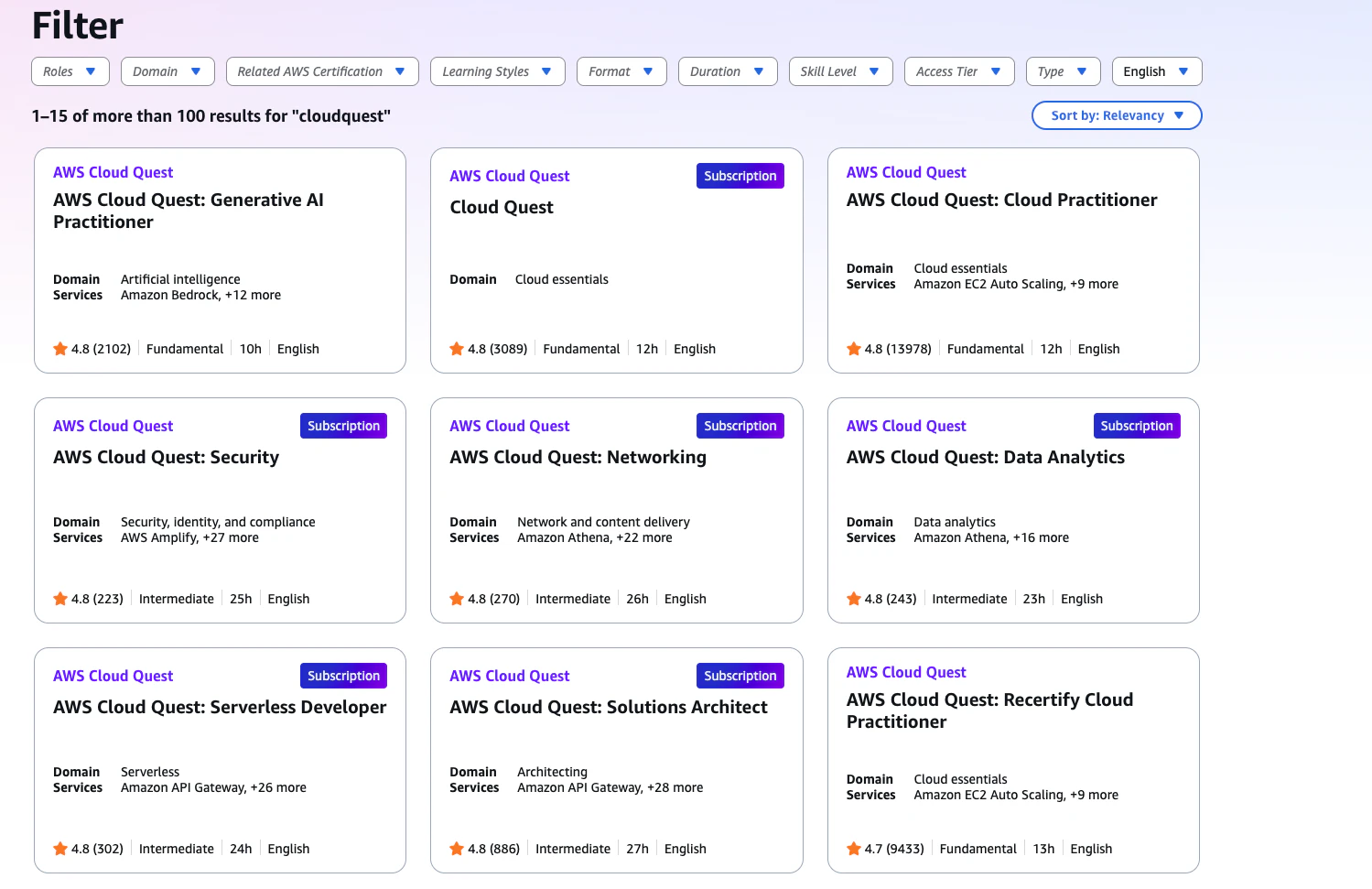Click 'Serverless' domain value
This screenshot has height=889, width=1372.
[x=150, y=772]
